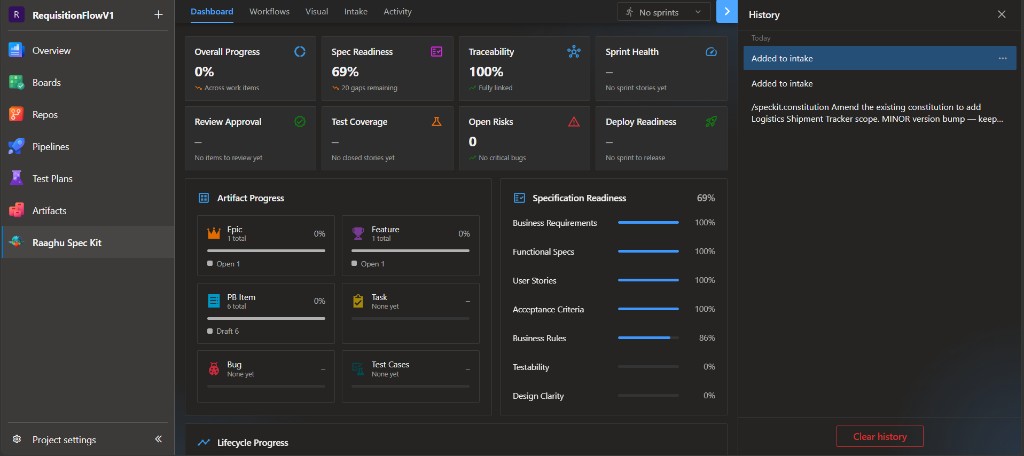Image resolution: width=1024 pixels, height=456 pixels.
Task: Switch to the Dashboard tab
Action: point(212,12)
